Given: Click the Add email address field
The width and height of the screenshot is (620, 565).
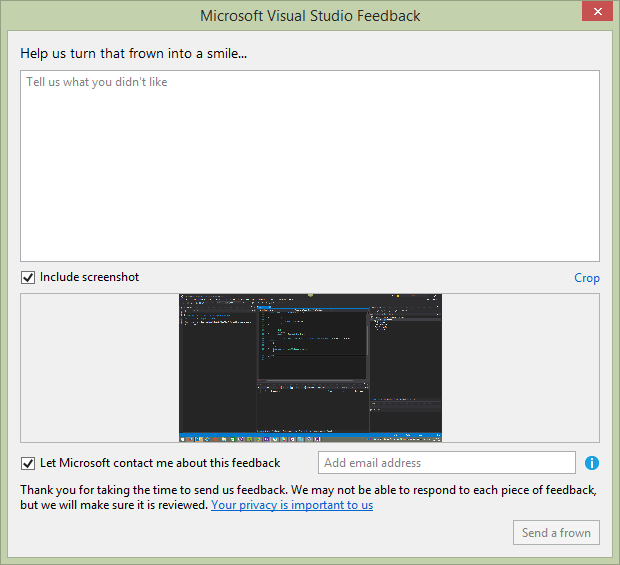Looking at the screenshot, I should click(447, 463).
